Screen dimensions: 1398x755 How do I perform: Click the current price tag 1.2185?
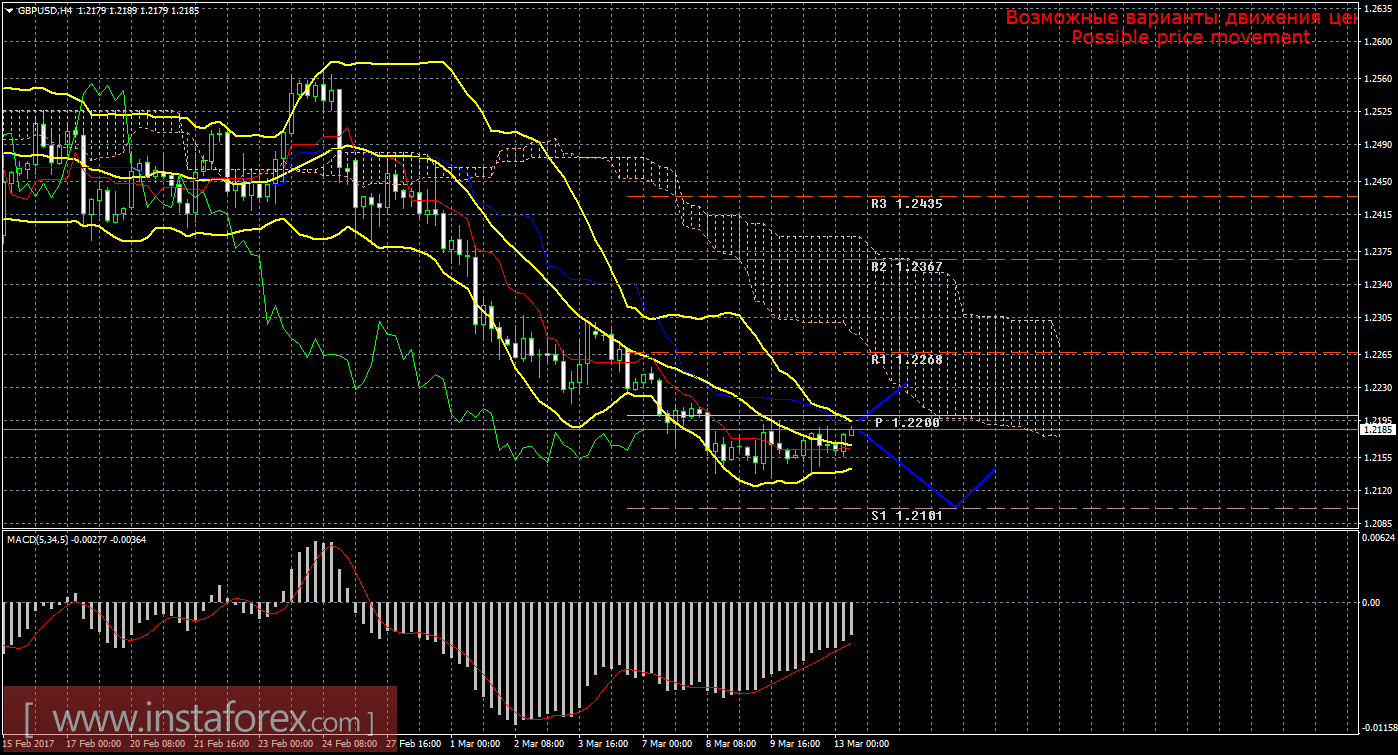[x=1376, y=429]
